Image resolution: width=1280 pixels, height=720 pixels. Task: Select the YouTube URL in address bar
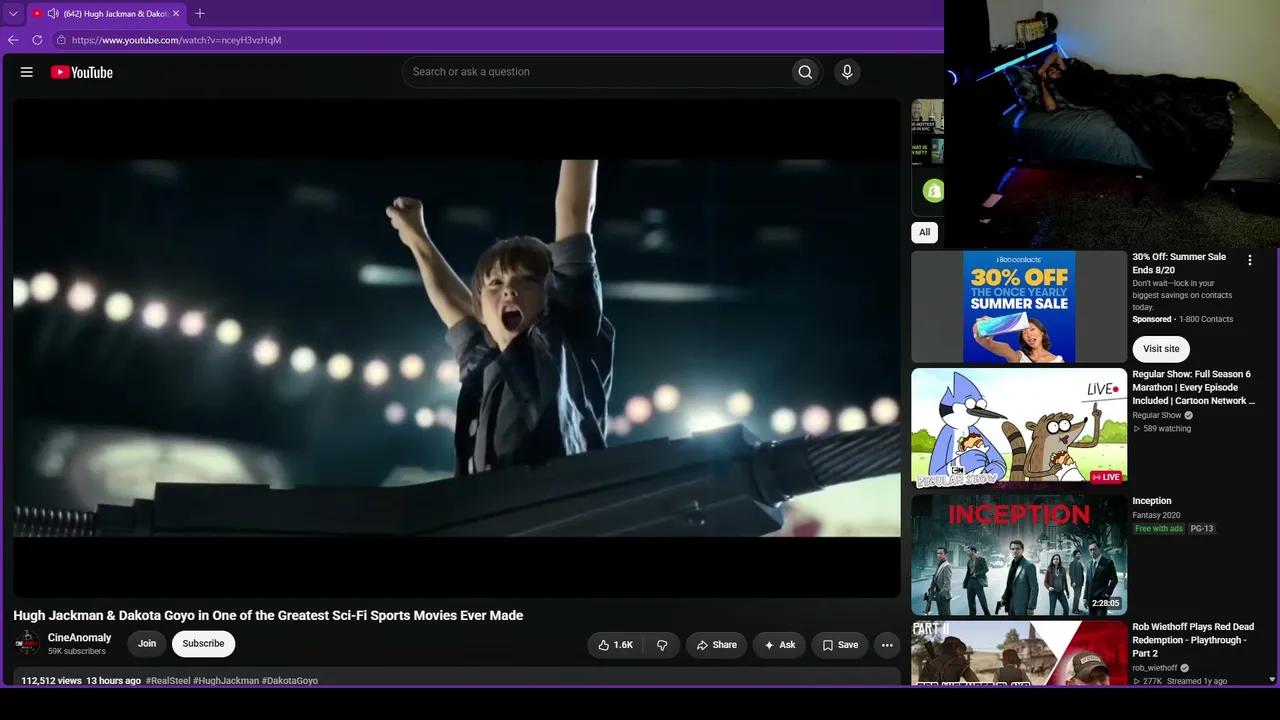(177, 40)
